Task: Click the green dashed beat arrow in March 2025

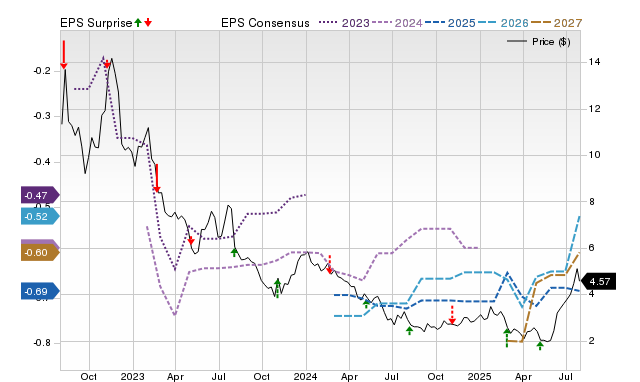Action: (507, 338)
